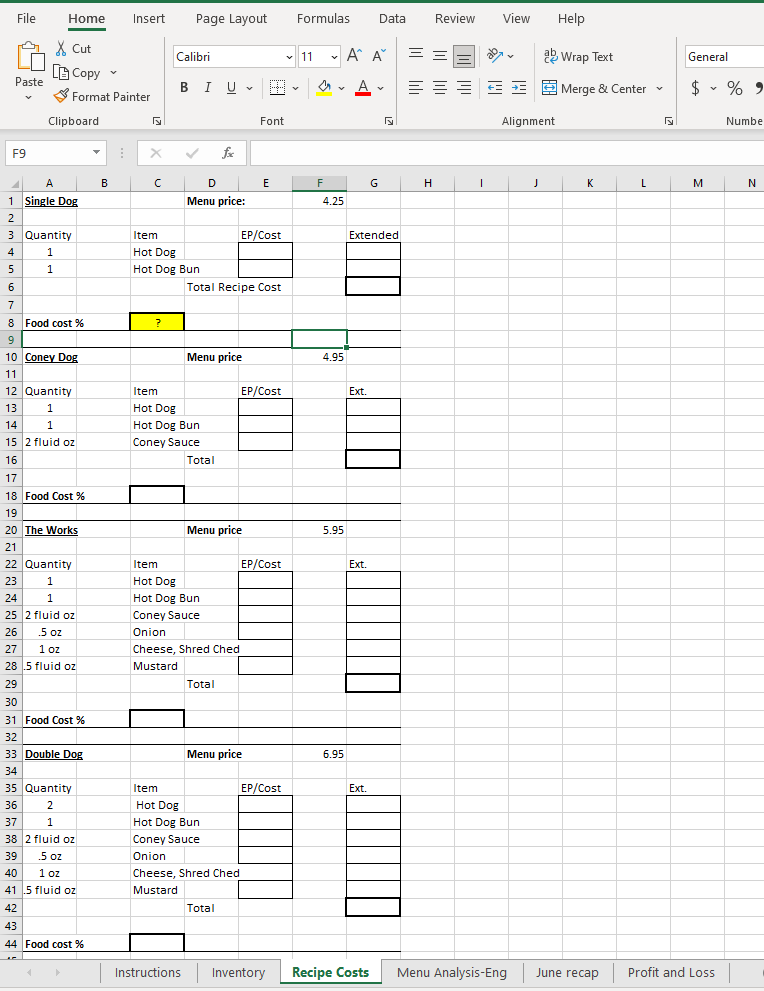Open the General number format dropdown
764x991 pixels.
coord(724,57)
